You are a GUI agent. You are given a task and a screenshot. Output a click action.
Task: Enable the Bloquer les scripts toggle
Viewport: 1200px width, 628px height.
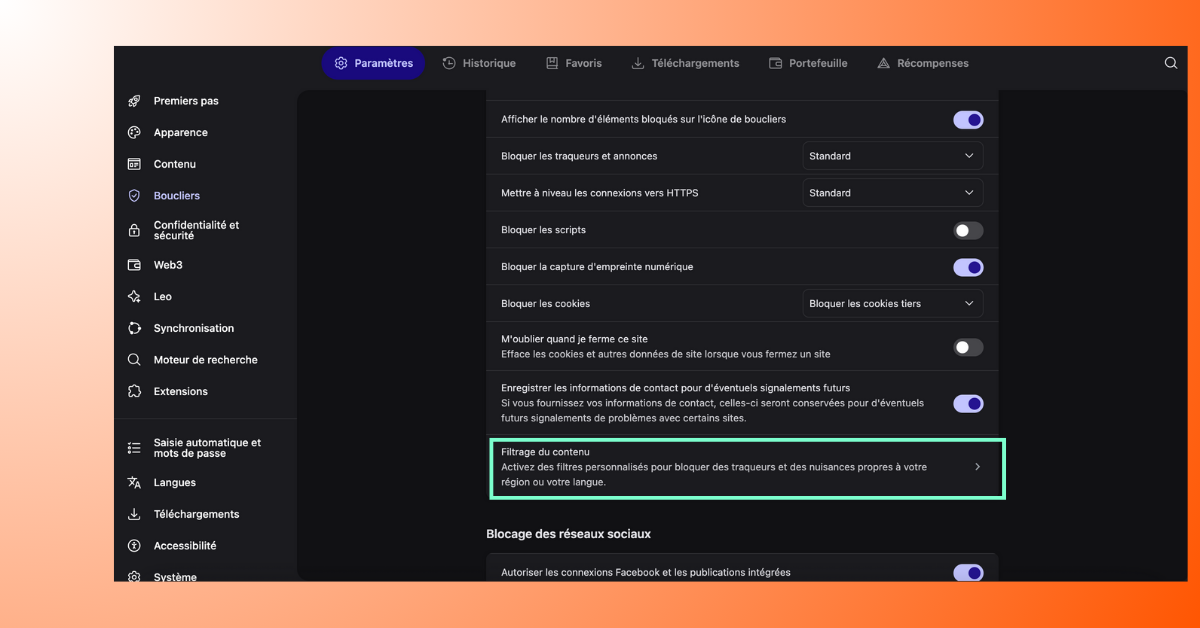(967, 231)
